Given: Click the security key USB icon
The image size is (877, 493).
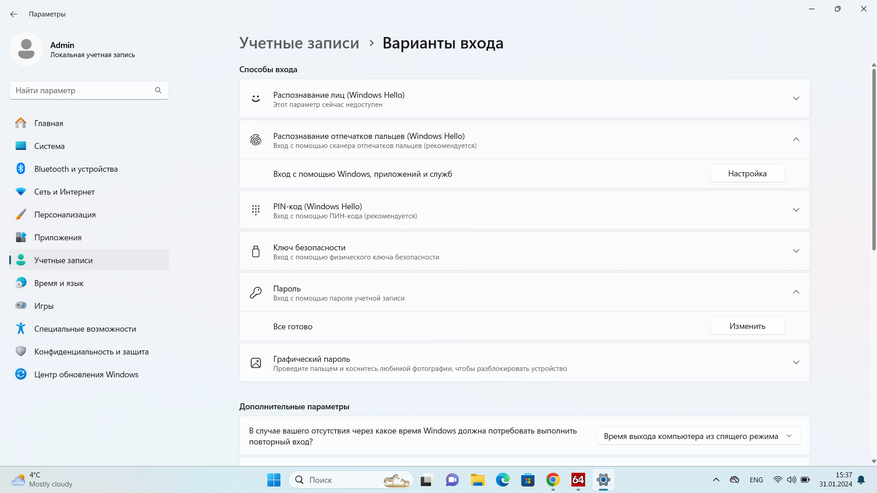Looking at the screenshot, I should tap(256, 252).
